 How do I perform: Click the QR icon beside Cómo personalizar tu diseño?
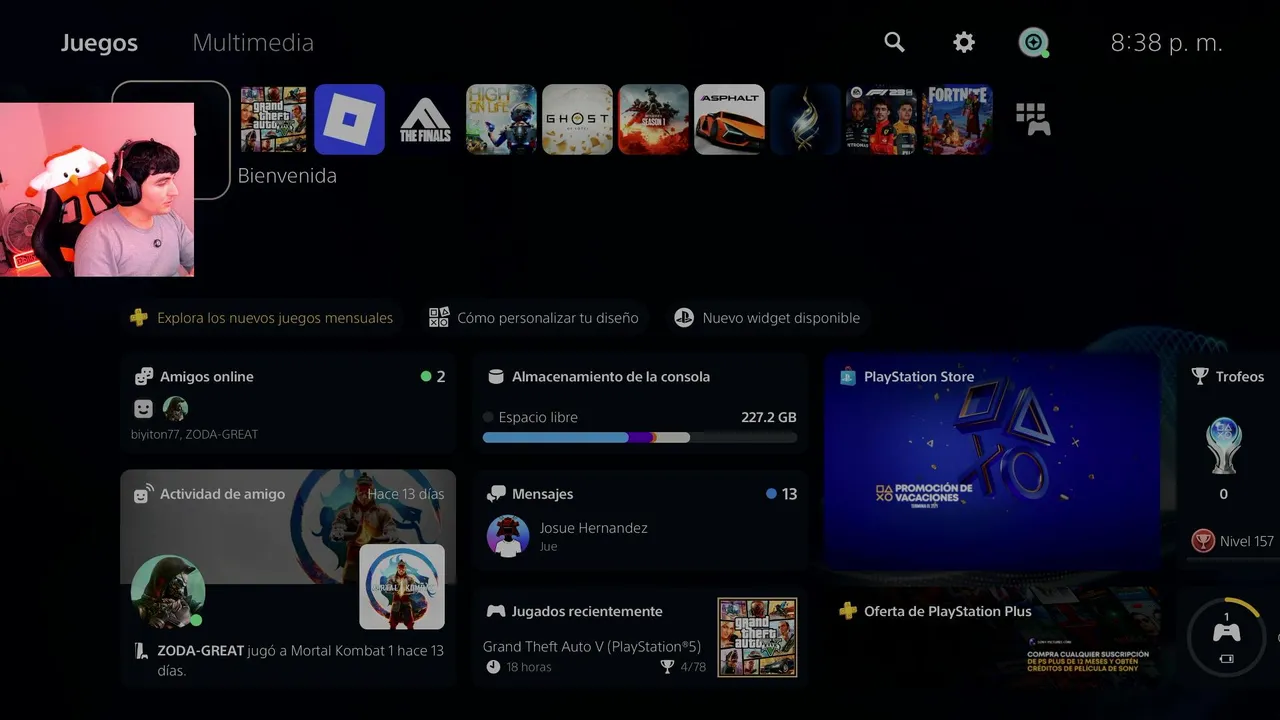click(438, 318)
